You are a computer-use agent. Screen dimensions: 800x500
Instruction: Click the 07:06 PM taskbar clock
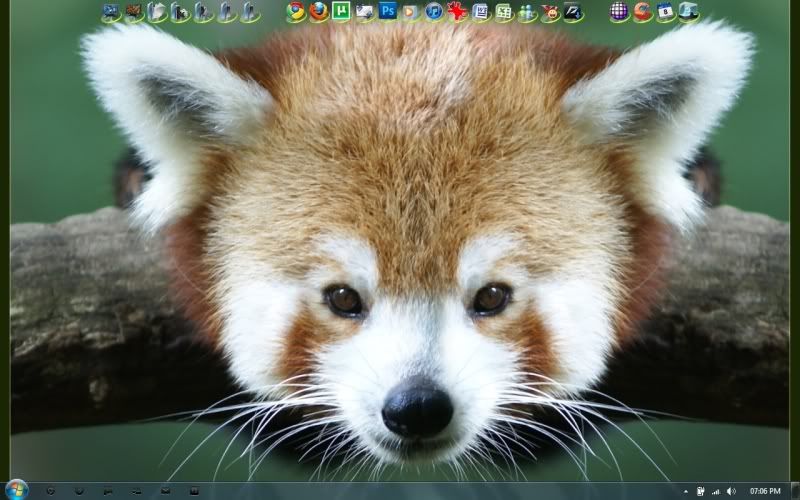pos(765,491)
